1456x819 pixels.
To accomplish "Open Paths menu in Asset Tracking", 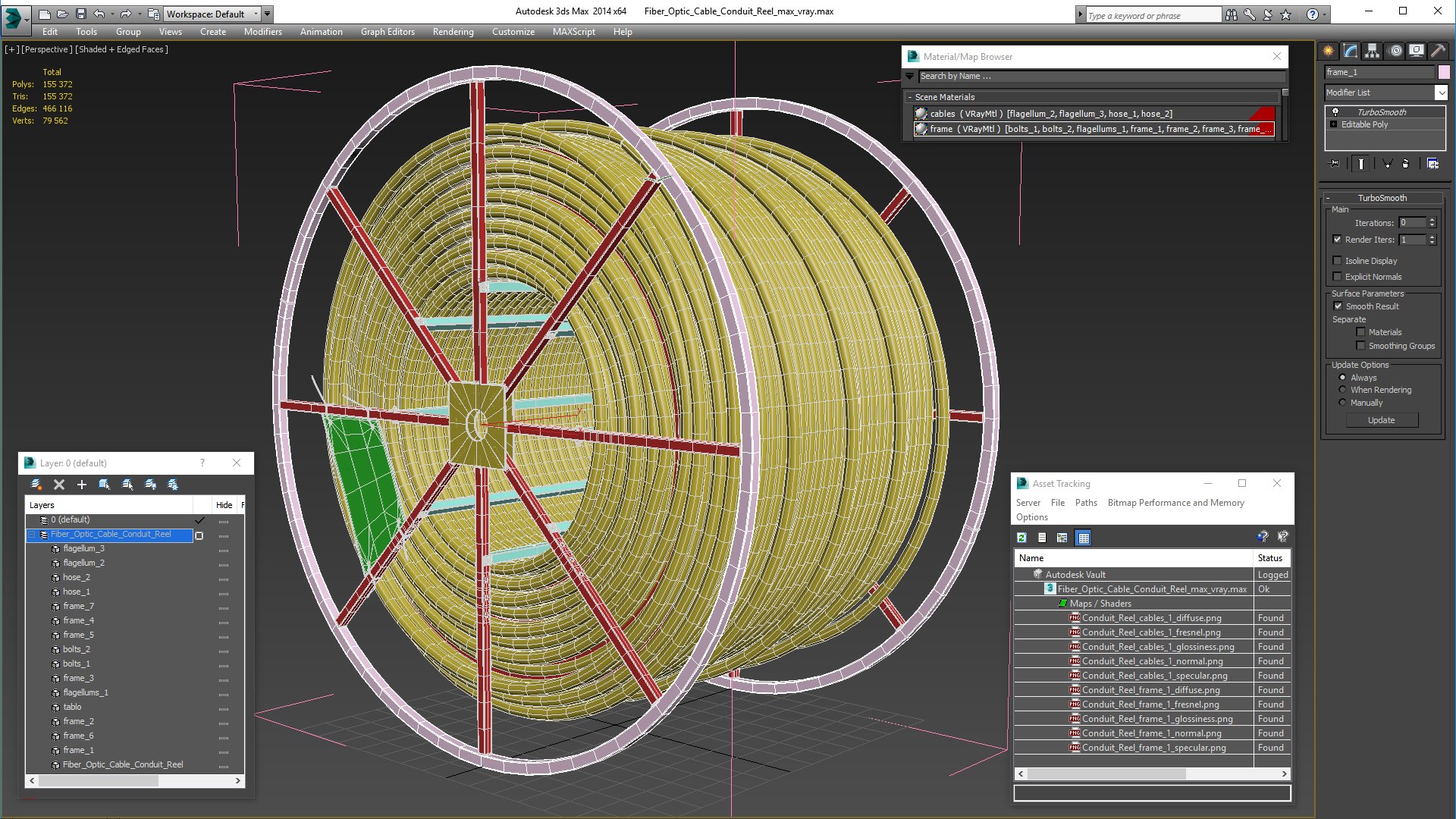I will pos(1085,503).
